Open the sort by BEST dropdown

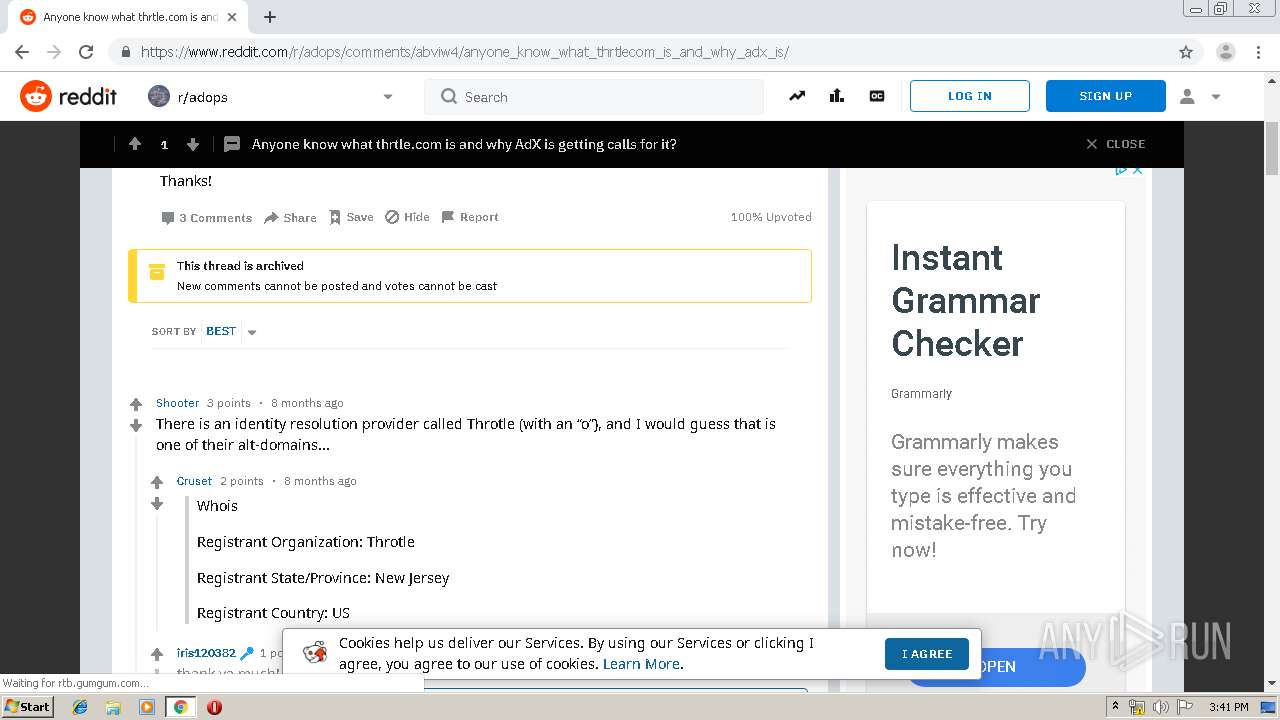(232, 331)
